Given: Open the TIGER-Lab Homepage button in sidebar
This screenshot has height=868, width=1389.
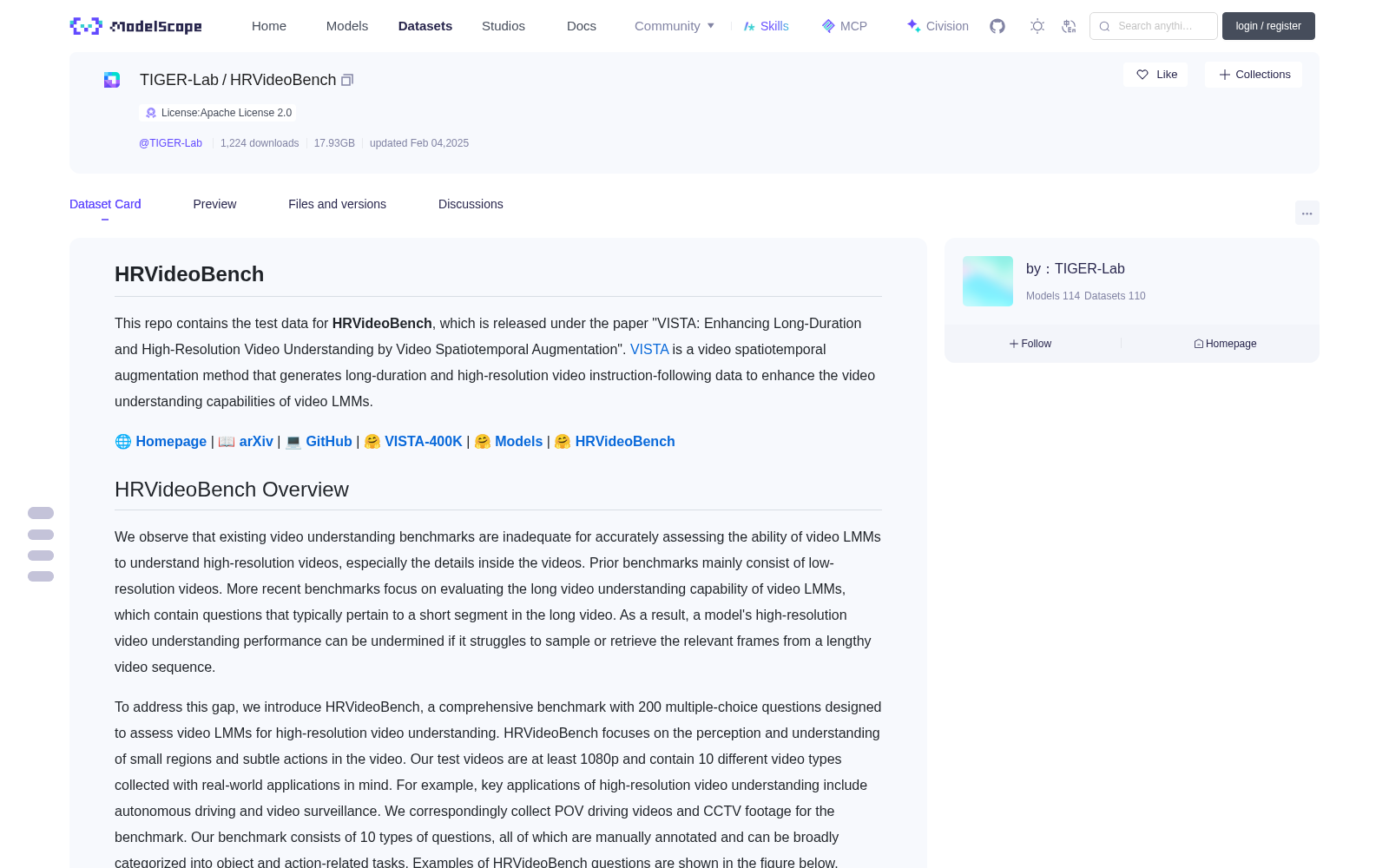Looking at the screenshot, I should click(1225, 344).
